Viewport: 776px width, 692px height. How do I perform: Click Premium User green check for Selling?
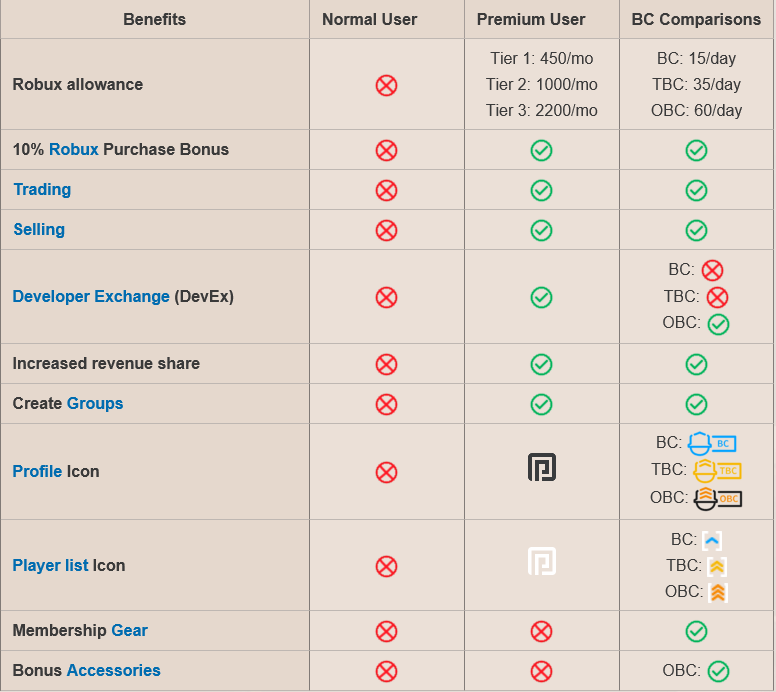541,230
